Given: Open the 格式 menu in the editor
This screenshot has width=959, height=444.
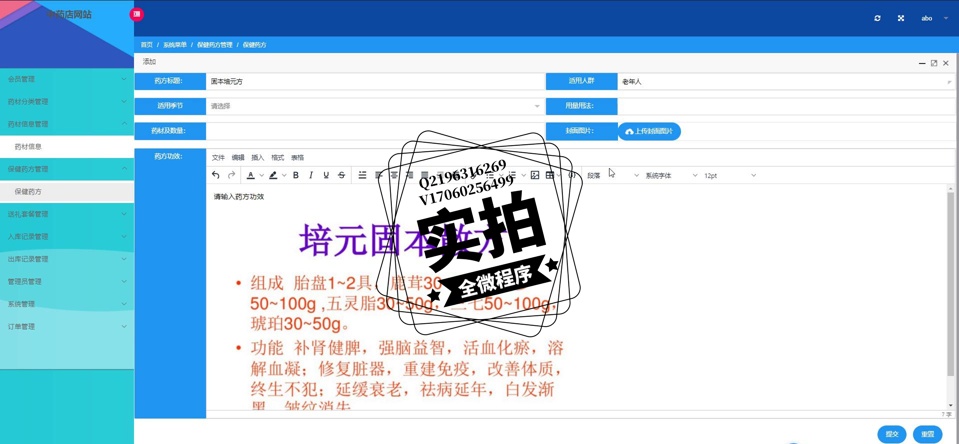Looking at the screenshot, I should pos(277,158).
